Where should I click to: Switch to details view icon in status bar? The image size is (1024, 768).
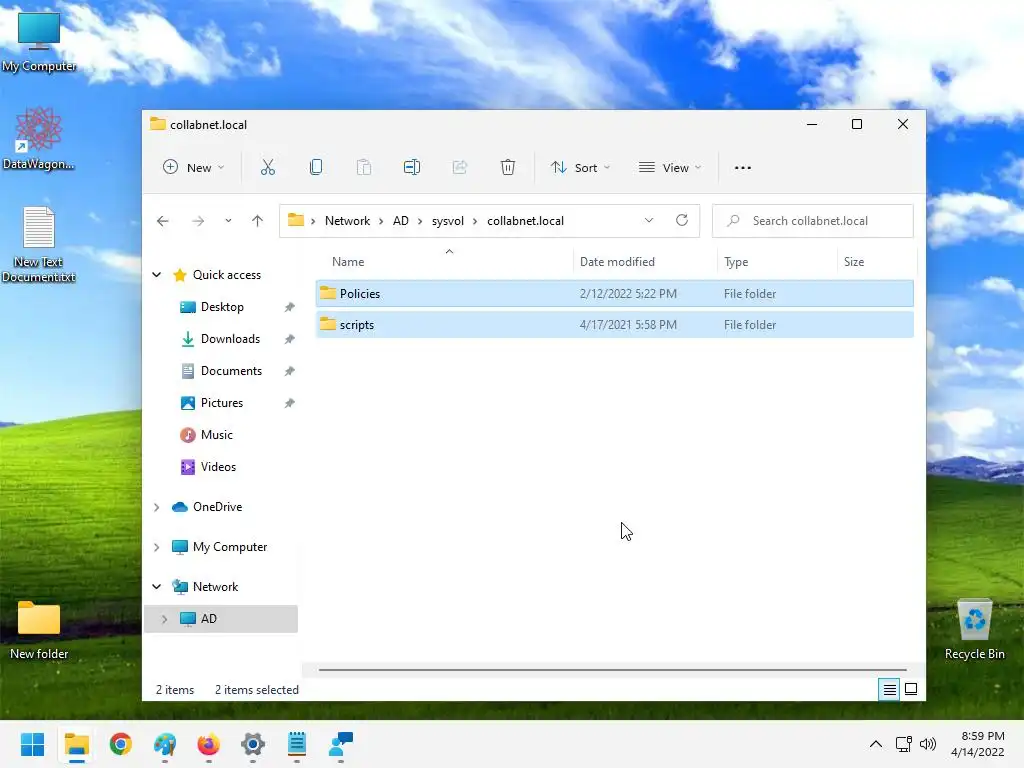click(x=889, y=689)
